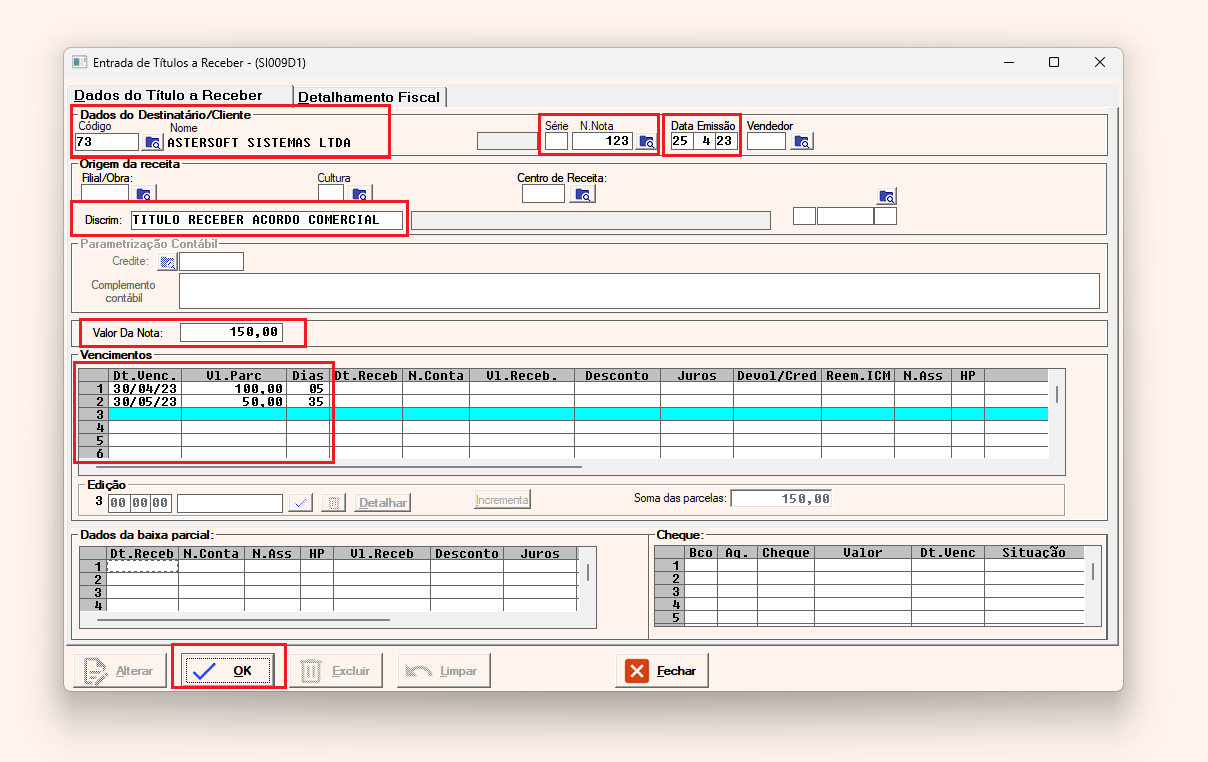Viewport: 1208px width, 762px height.
Task: Click the Filial/Obra input field
Action: click(x=105, y=194)
